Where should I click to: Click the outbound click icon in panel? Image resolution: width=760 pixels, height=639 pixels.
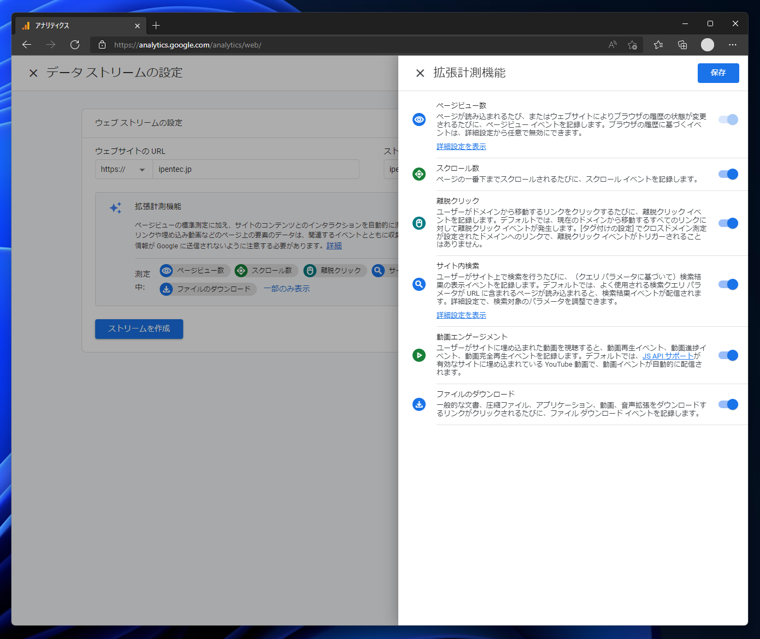coord(419,223)
